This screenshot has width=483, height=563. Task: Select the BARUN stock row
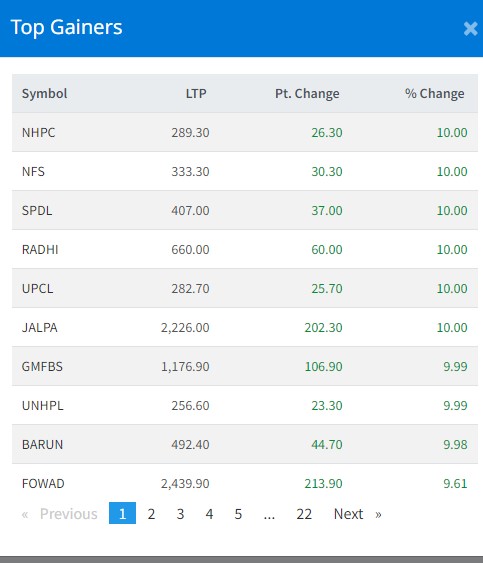click(x=245, y=445)
